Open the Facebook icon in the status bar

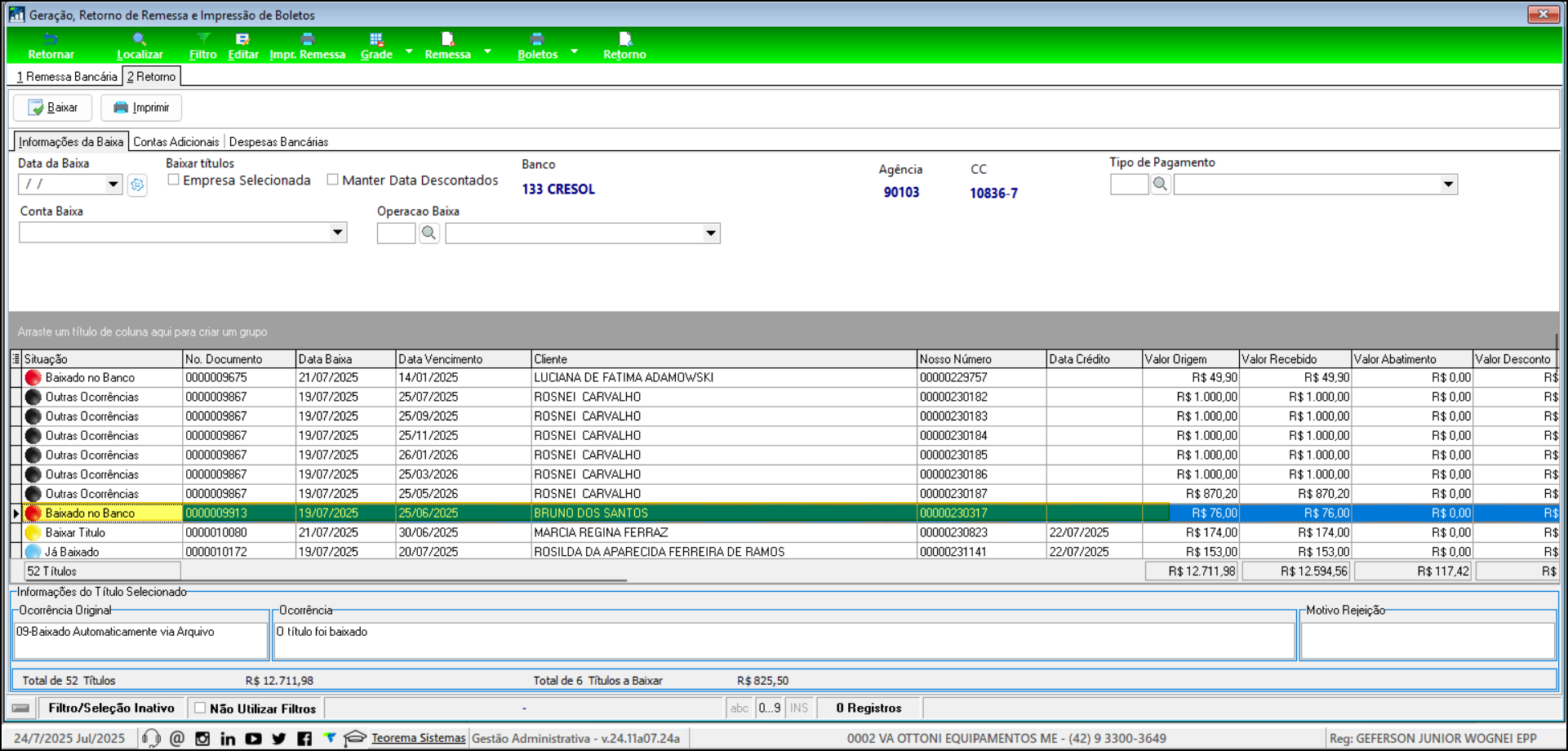pos(304,738)
